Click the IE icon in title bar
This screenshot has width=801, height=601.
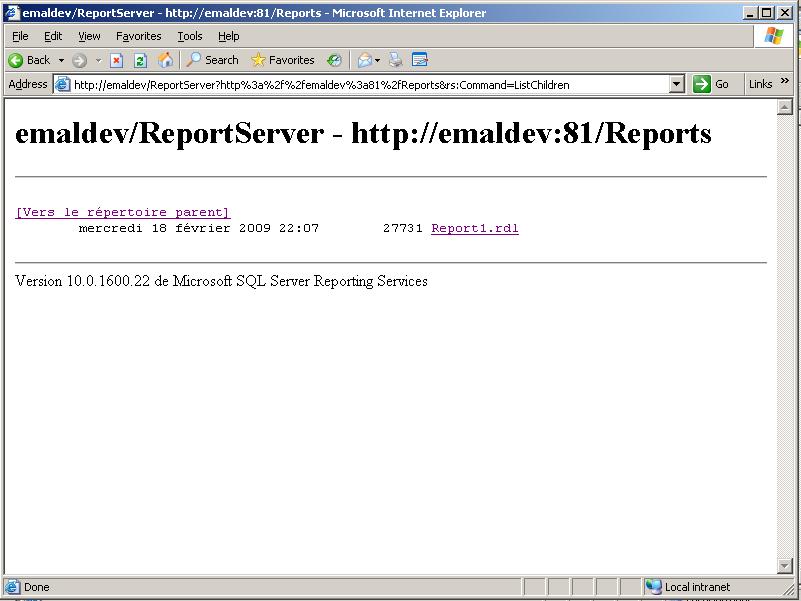point(12,12)
